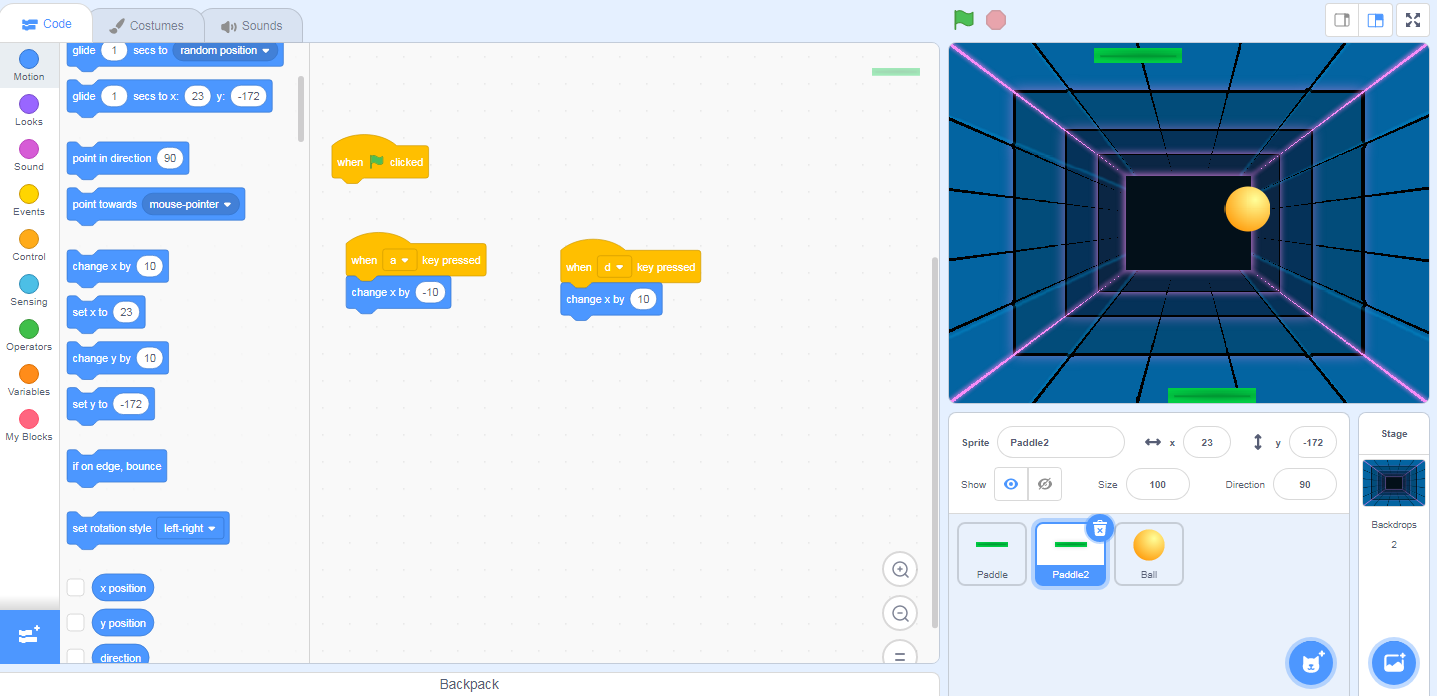The height and width of the screenshot is (696, 1437).
Task: Click the sprite Direction field
Action: point(1305,484)
